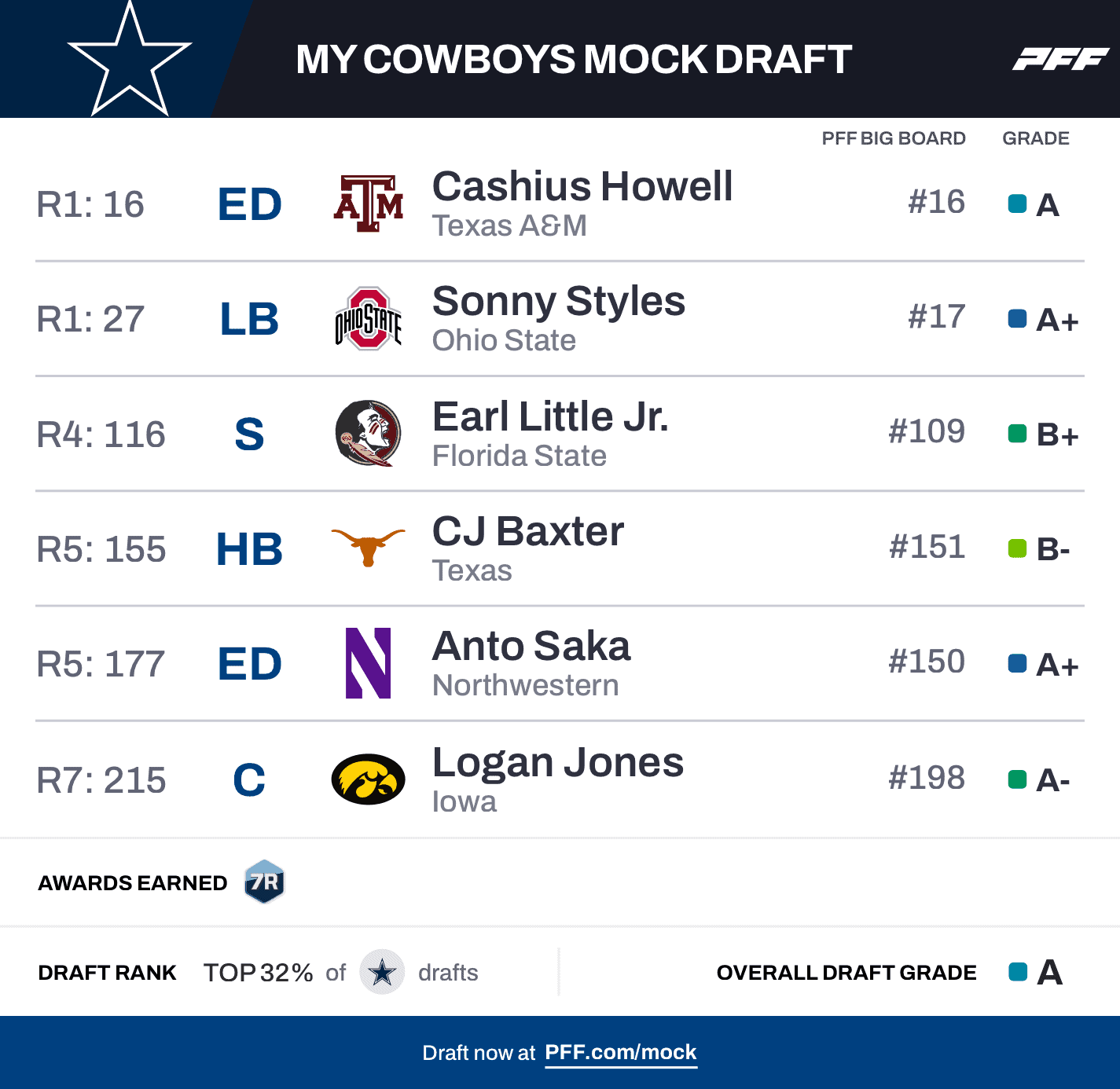This screenshot has height=1089, width=1120.
Task: Click the PFF Big Board column header
Action: tap(893, 138)
